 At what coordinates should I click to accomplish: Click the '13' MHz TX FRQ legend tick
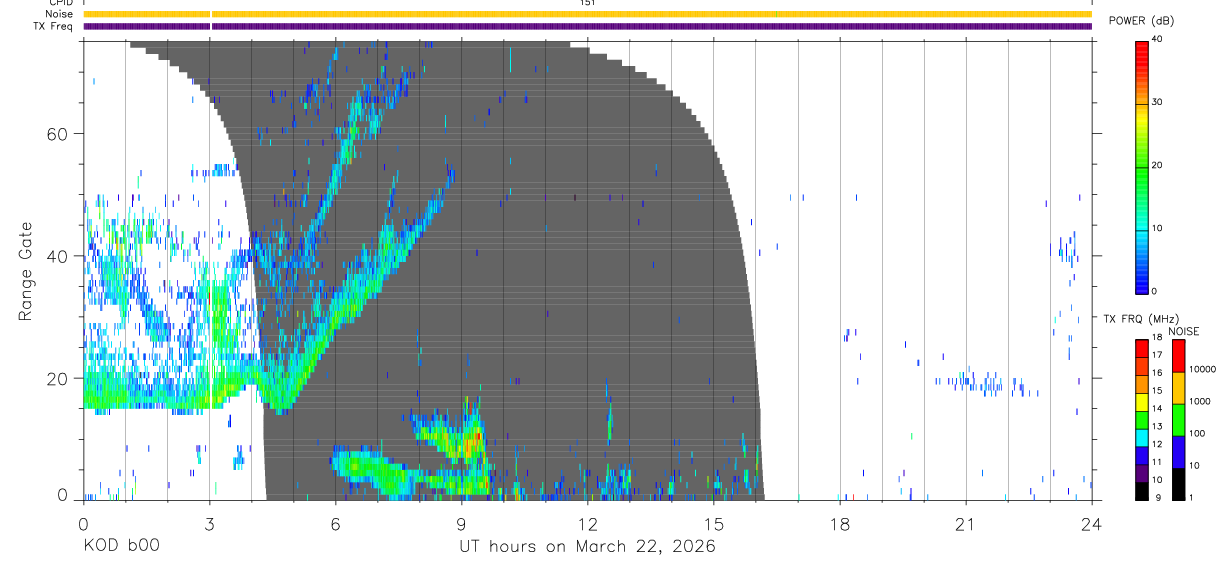coord(1157,427)
